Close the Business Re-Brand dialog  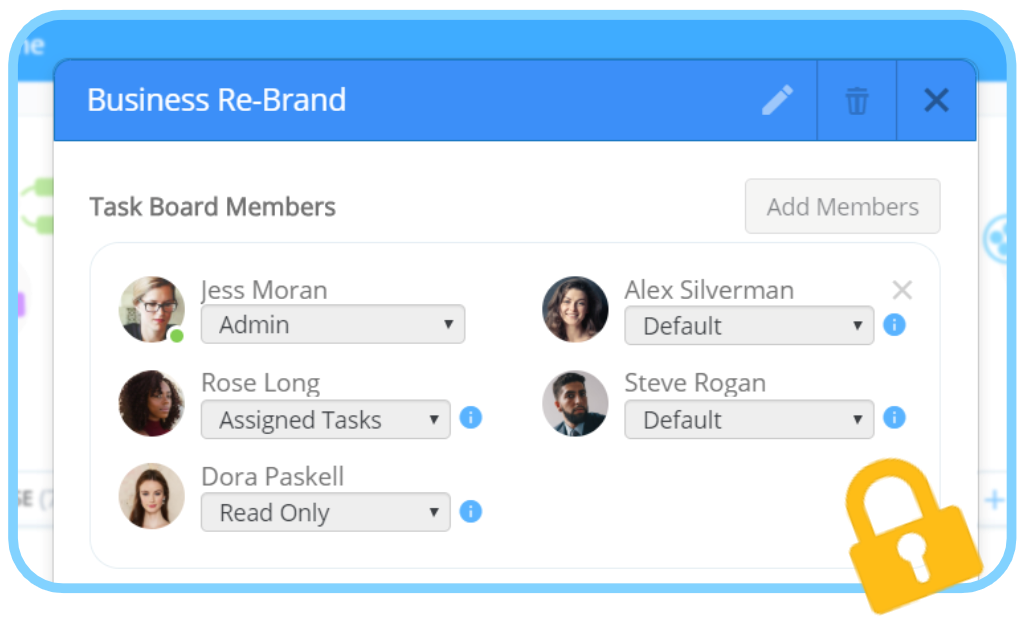pyautogui.click(x=936, y=100)
